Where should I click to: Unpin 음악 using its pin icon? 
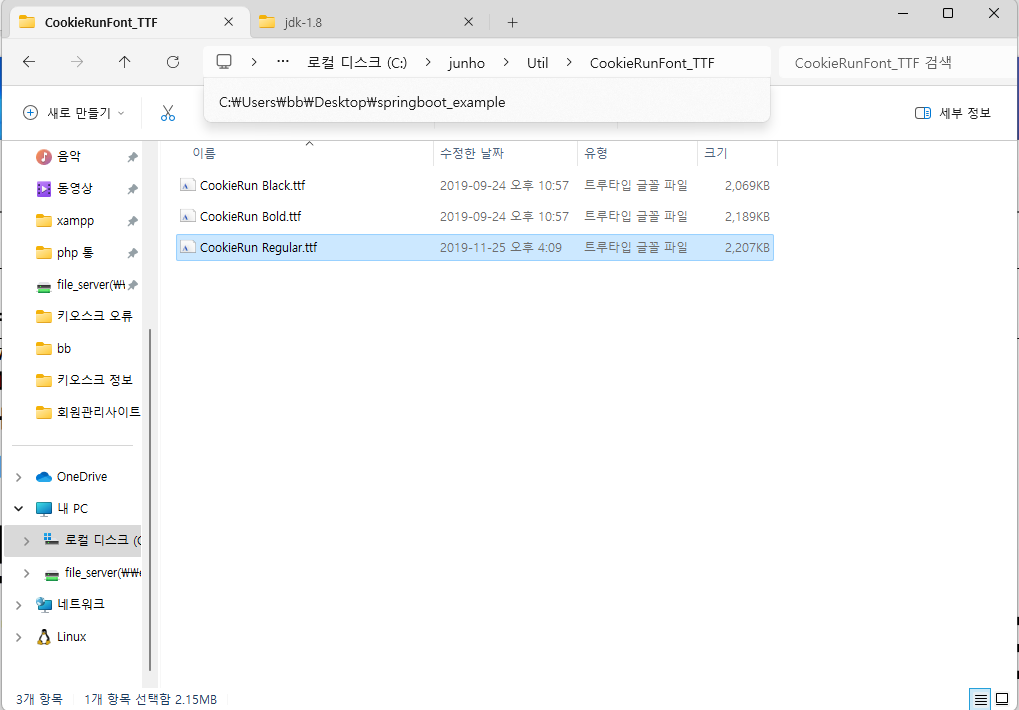pyautogui.click(x=133, y=157)
